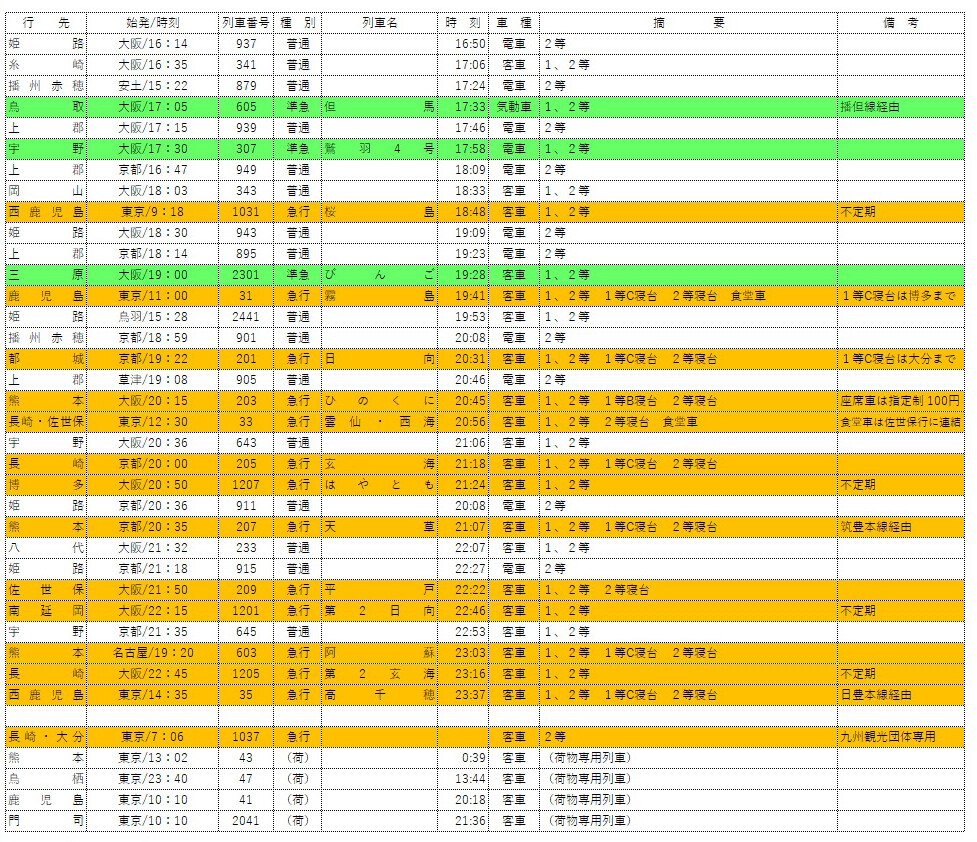Click train name 第2玄海 cell
Viewport: 977px width, 842px height.
coord(379,674)
